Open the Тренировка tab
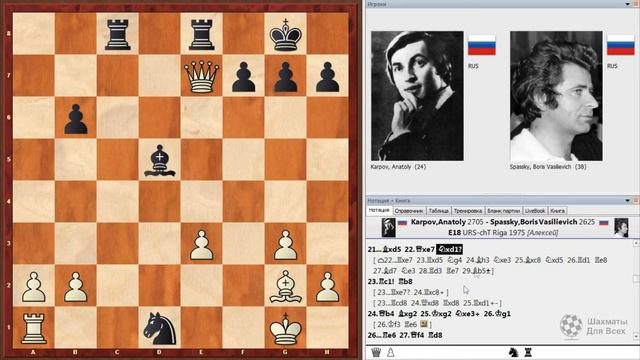This screenshot has height=360, width=640. [x=468, y=211]
